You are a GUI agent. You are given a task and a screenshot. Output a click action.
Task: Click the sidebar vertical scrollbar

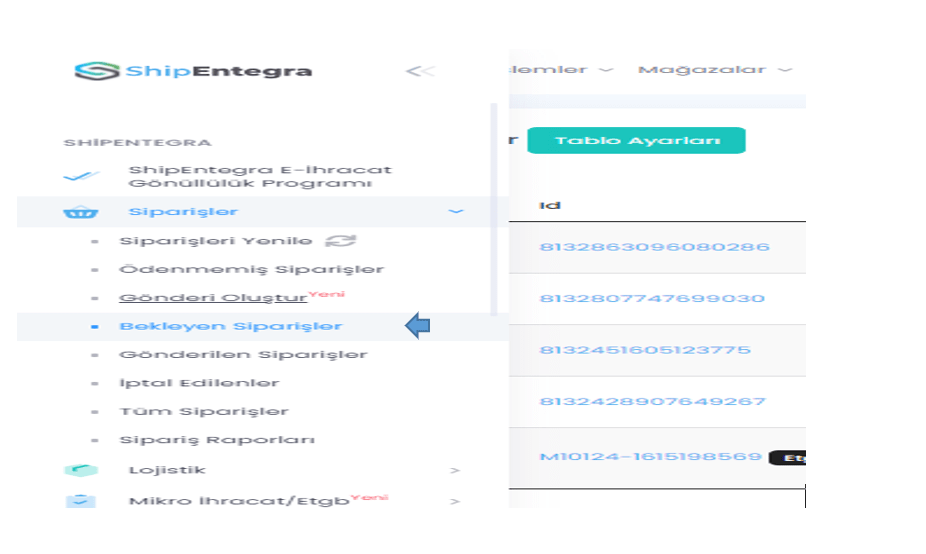click(x=494, y=210)
